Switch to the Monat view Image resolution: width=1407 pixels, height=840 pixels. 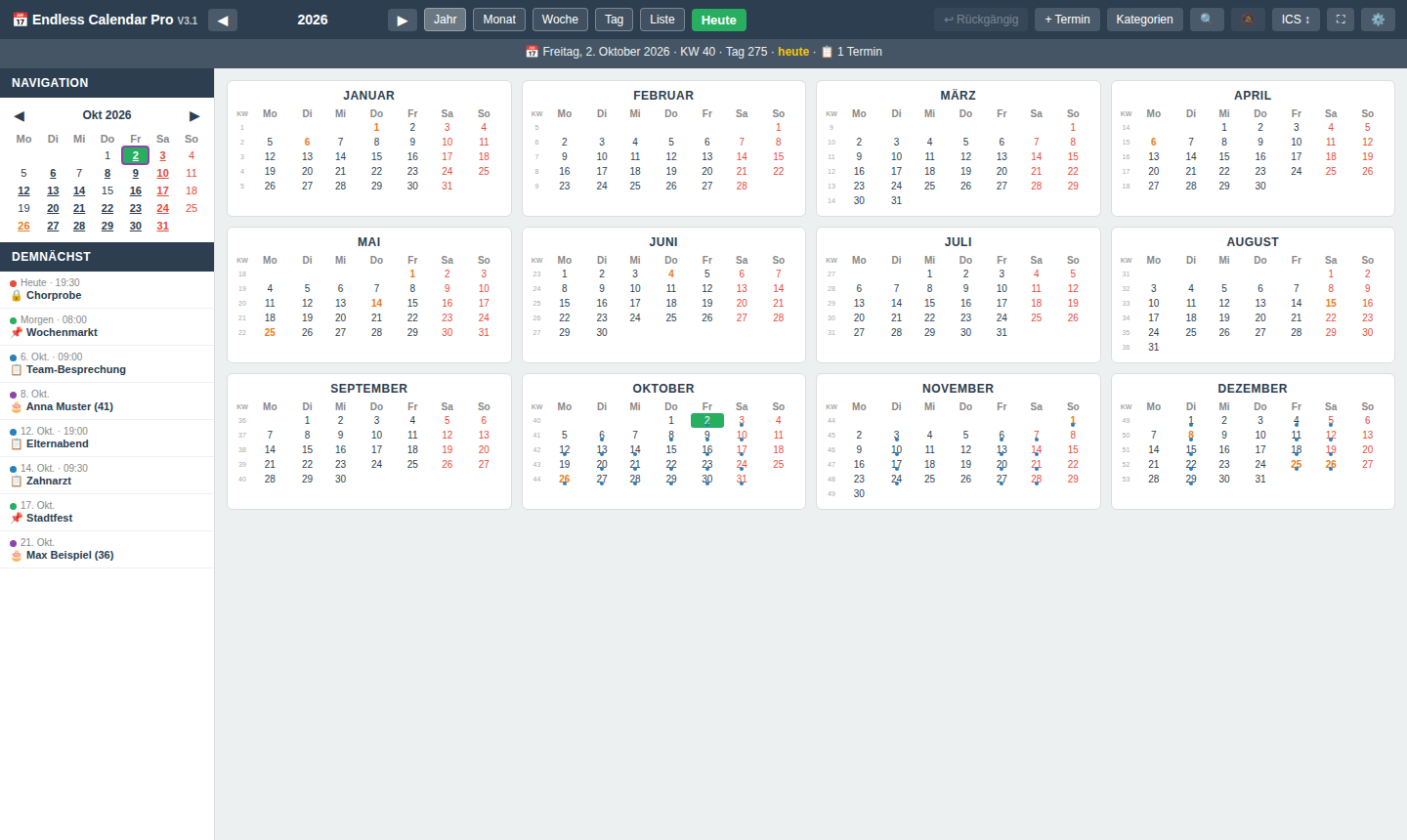[x=499, y=20]
